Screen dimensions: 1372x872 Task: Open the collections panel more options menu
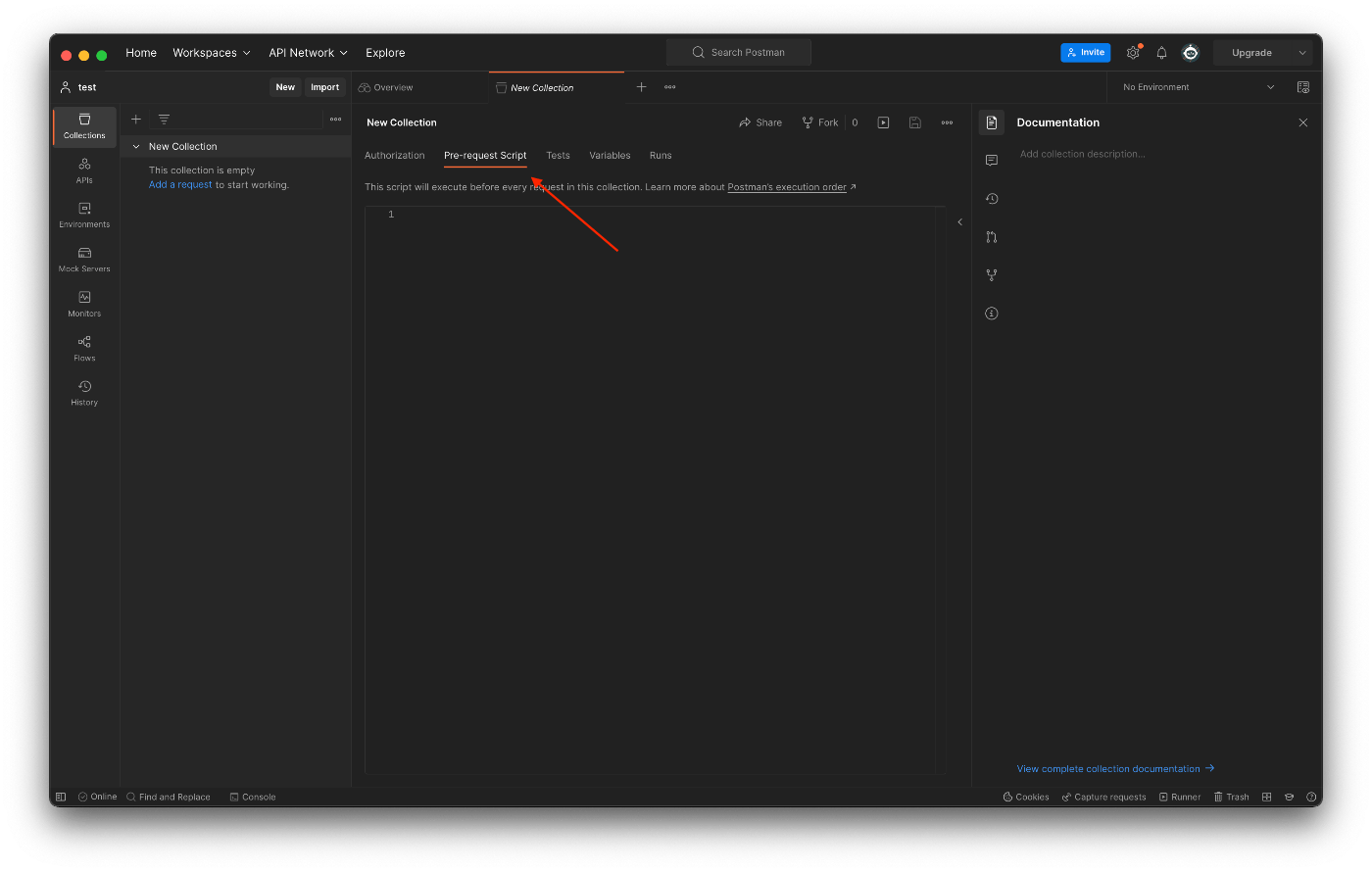point(336,120)
